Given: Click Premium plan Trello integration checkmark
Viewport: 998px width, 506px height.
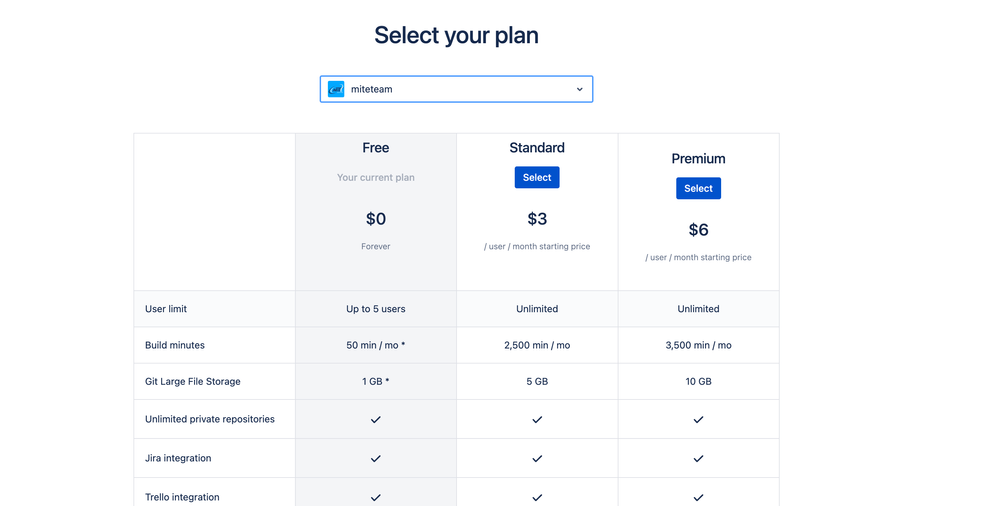Looking at the screenshot, I should 698,498.
